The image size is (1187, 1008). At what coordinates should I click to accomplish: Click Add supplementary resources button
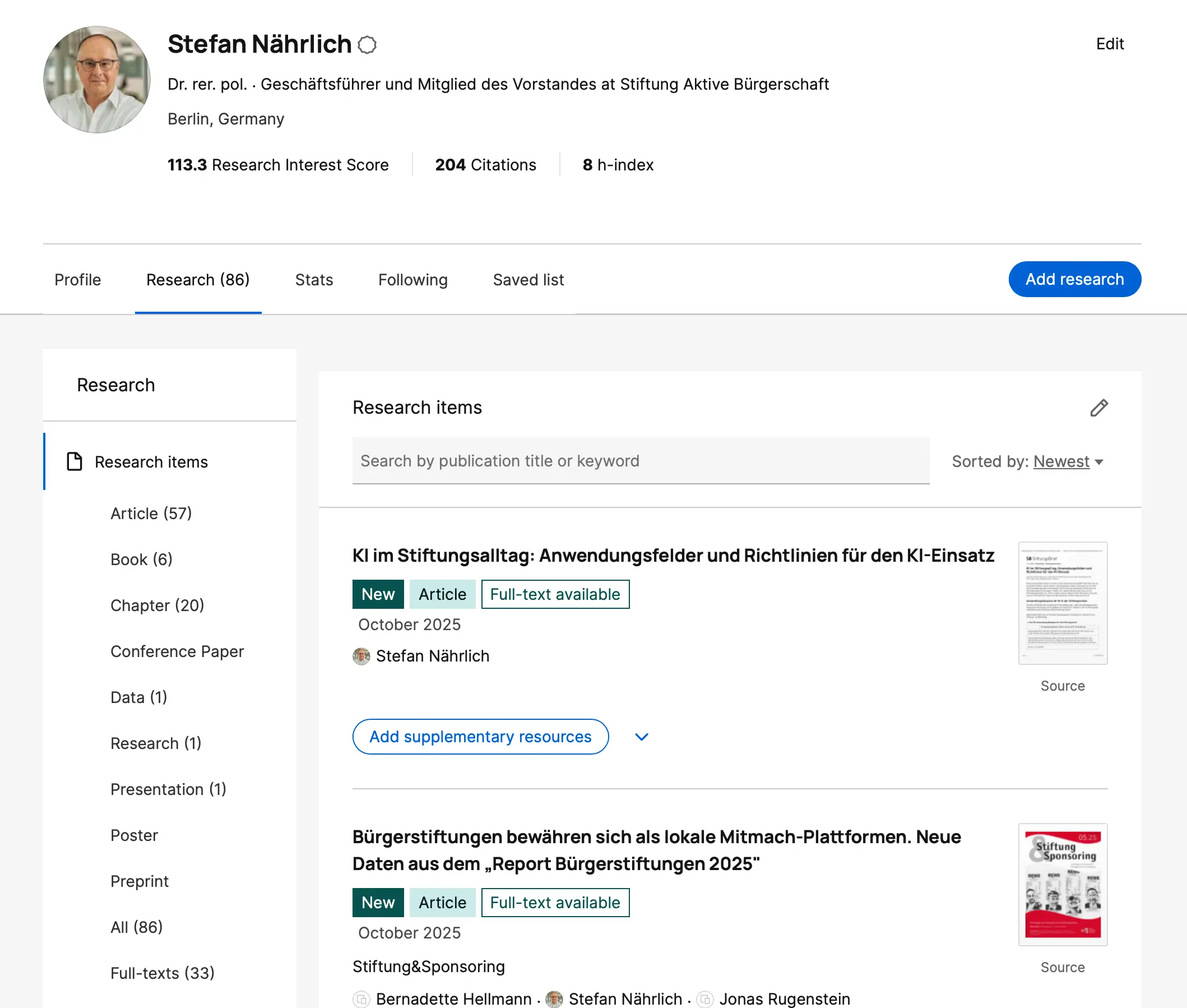480,737
